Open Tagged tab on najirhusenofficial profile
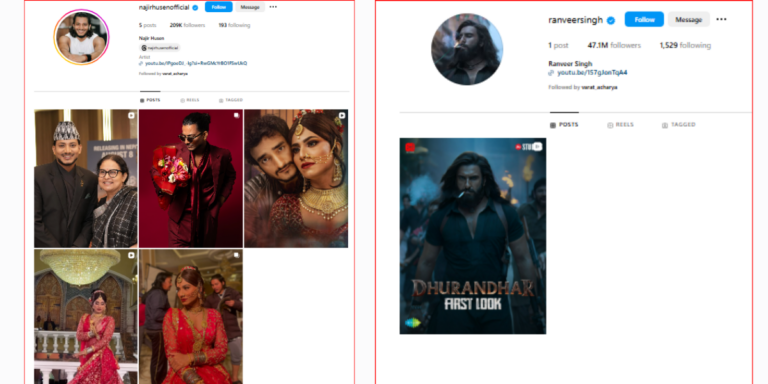Image resolution: width=768 pixels, height=384 pixels. tap(231, 100)
